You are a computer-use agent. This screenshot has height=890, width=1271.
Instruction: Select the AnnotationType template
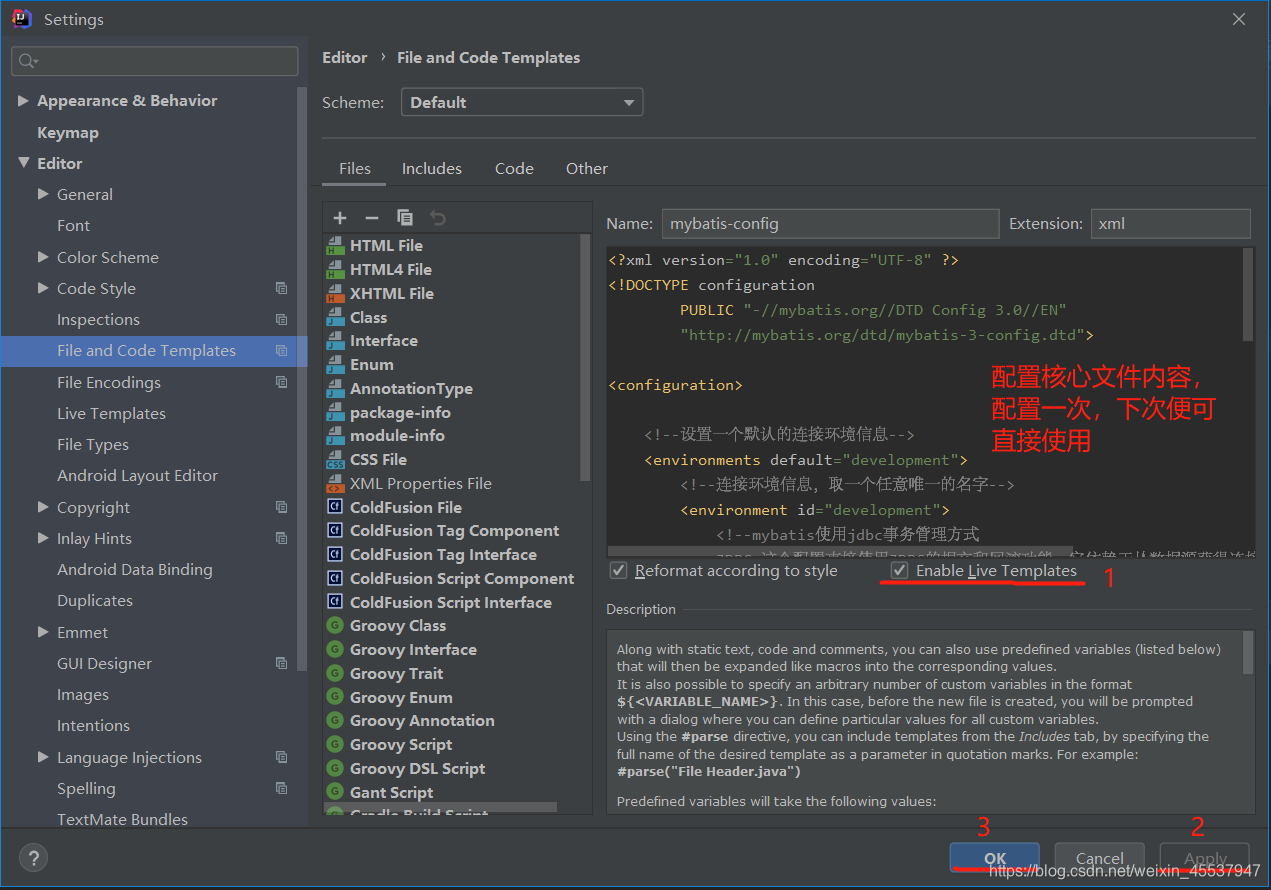(411, 389)
